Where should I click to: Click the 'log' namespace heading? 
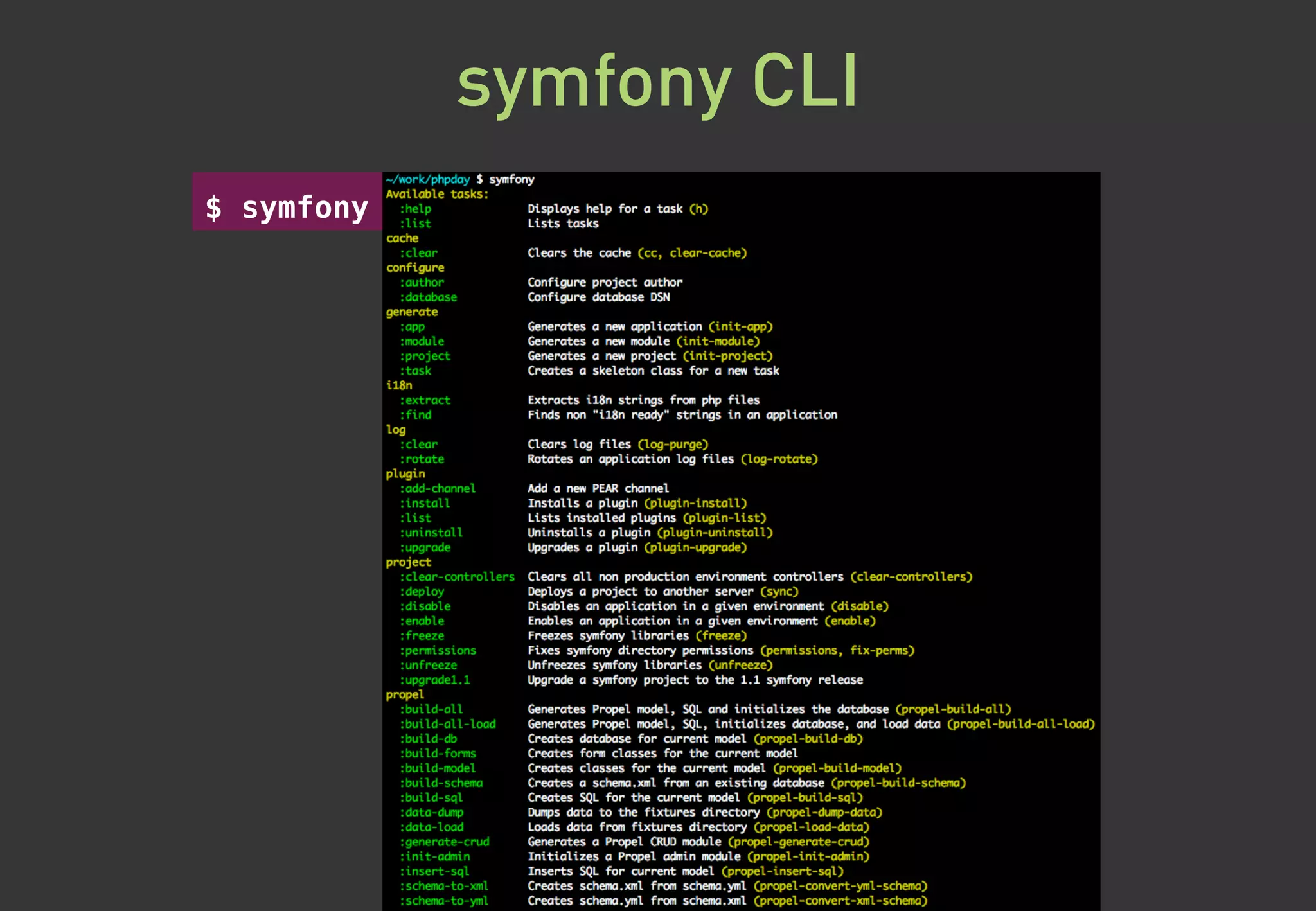pyautogui.click(x=396, y=430)
